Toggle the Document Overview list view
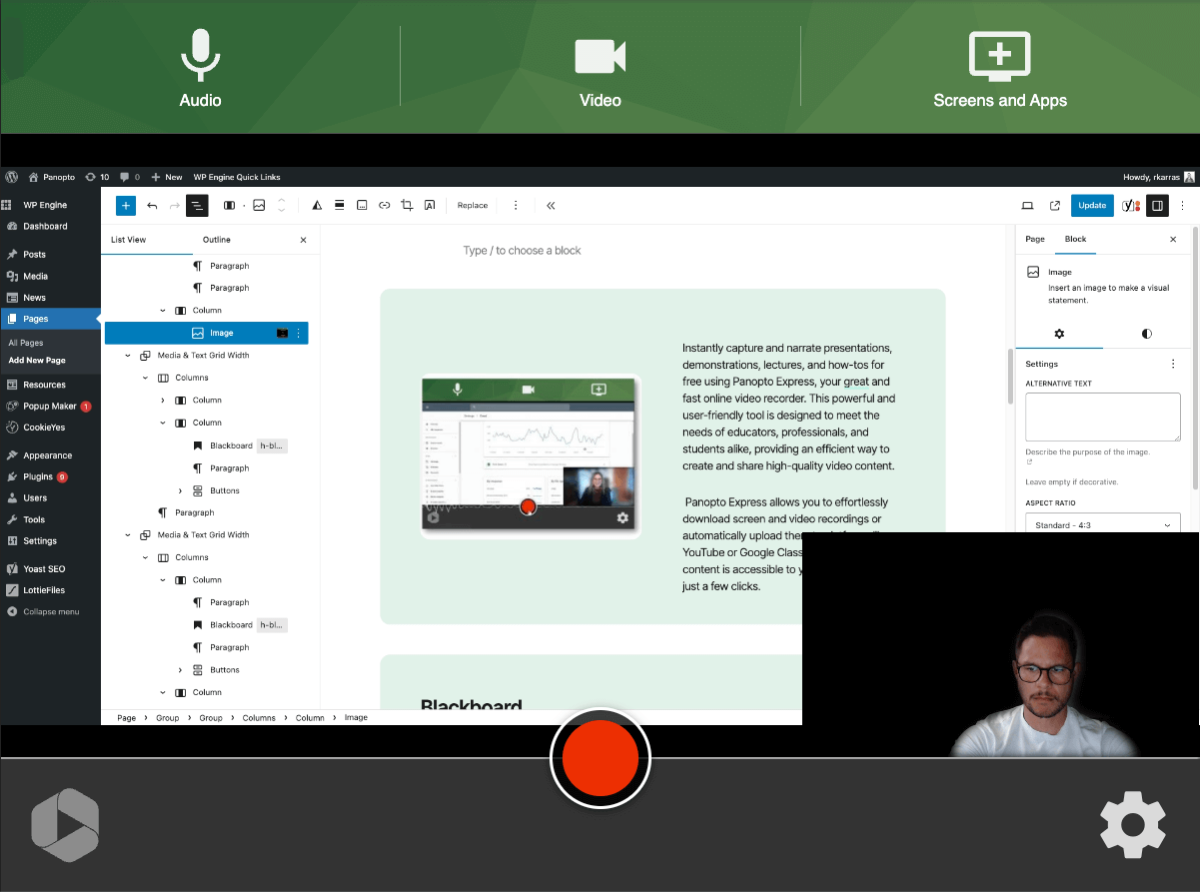The height and width of the screenshot is (892, 1200). (x=197, y=205)
